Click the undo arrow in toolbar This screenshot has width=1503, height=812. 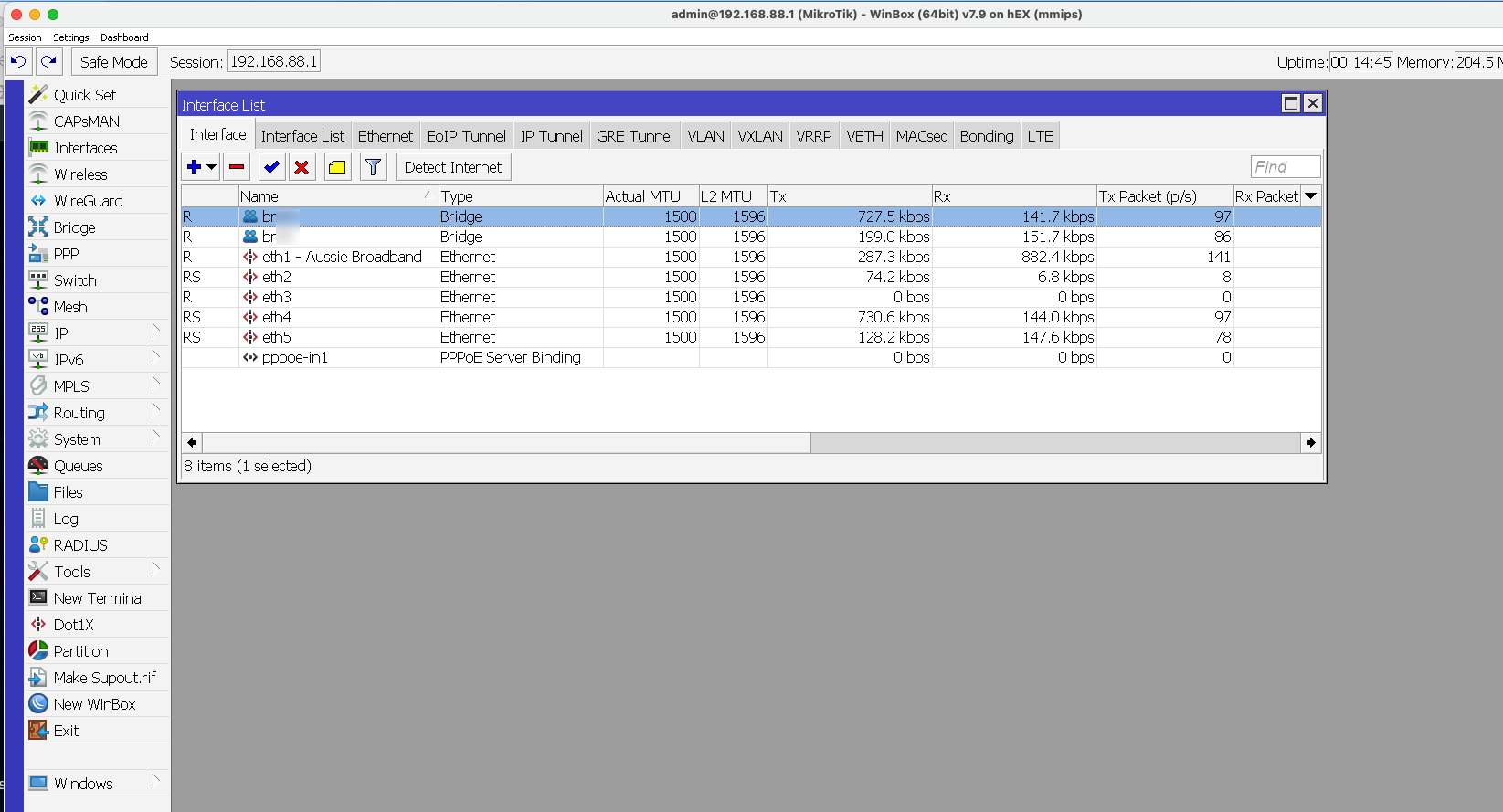click(x=18, y=62)
